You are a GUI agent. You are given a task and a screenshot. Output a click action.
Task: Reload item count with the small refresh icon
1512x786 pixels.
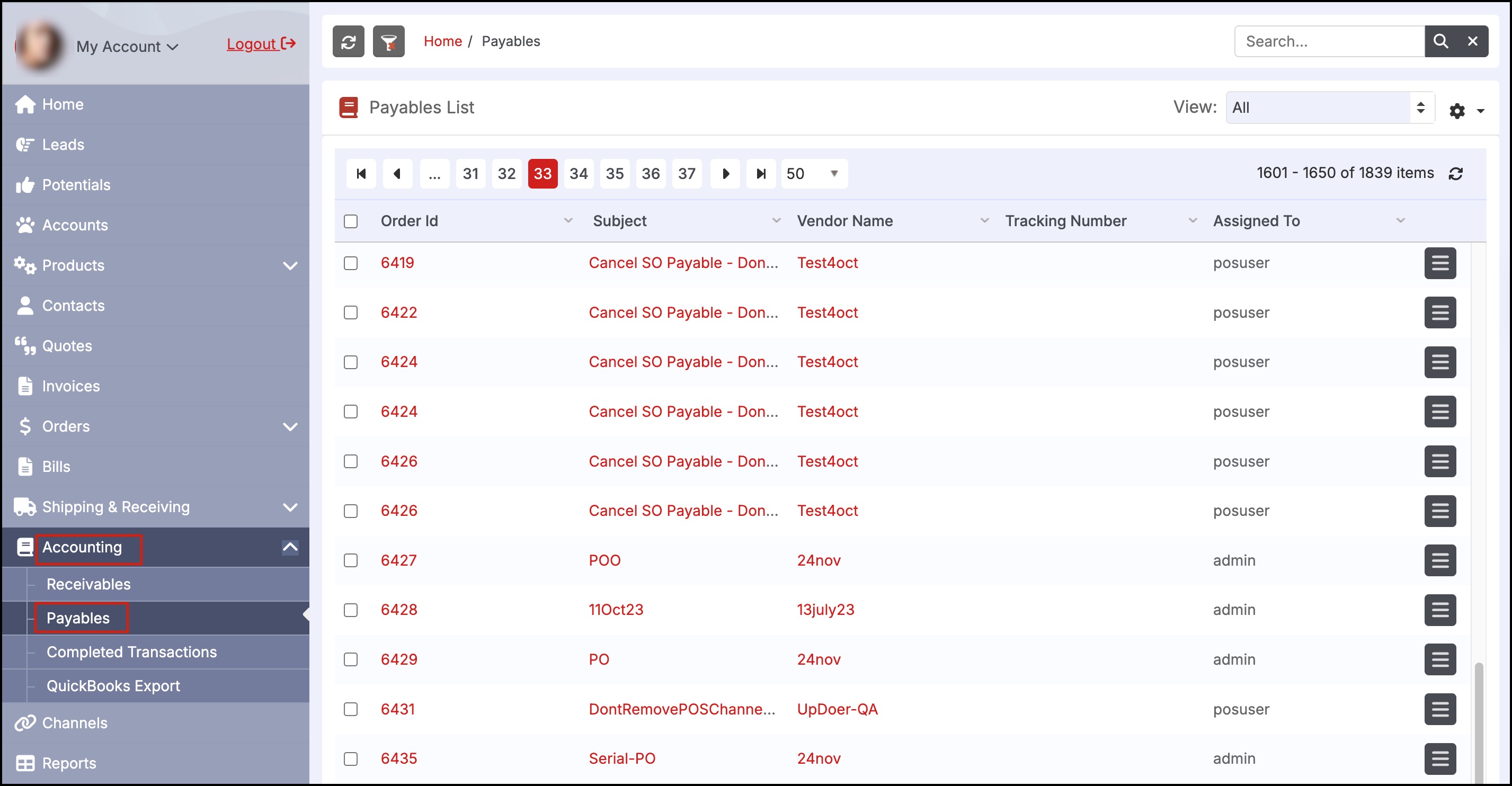point(1455,174)
